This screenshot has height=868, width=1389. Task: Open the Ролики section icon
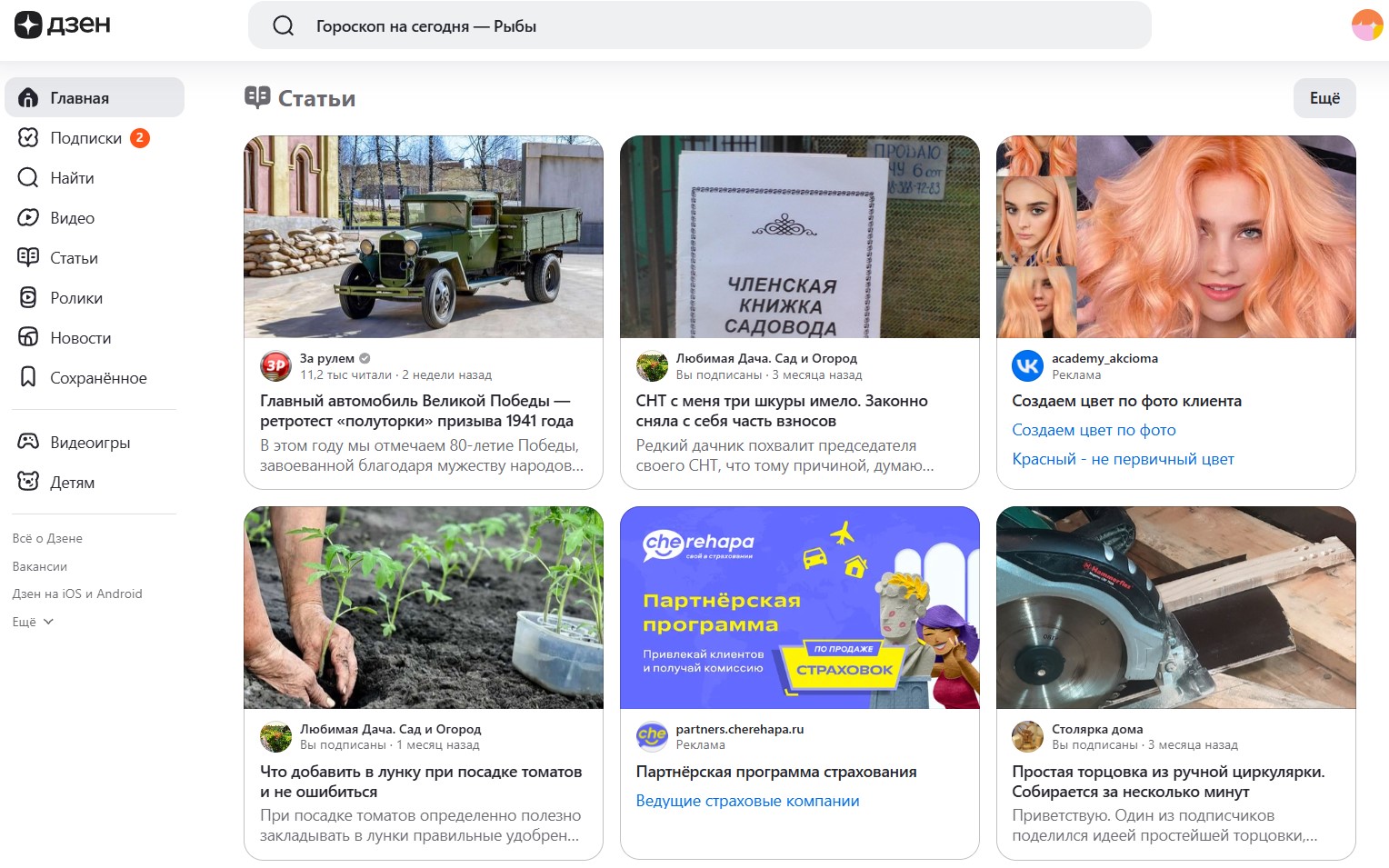[x=27, y=297]
